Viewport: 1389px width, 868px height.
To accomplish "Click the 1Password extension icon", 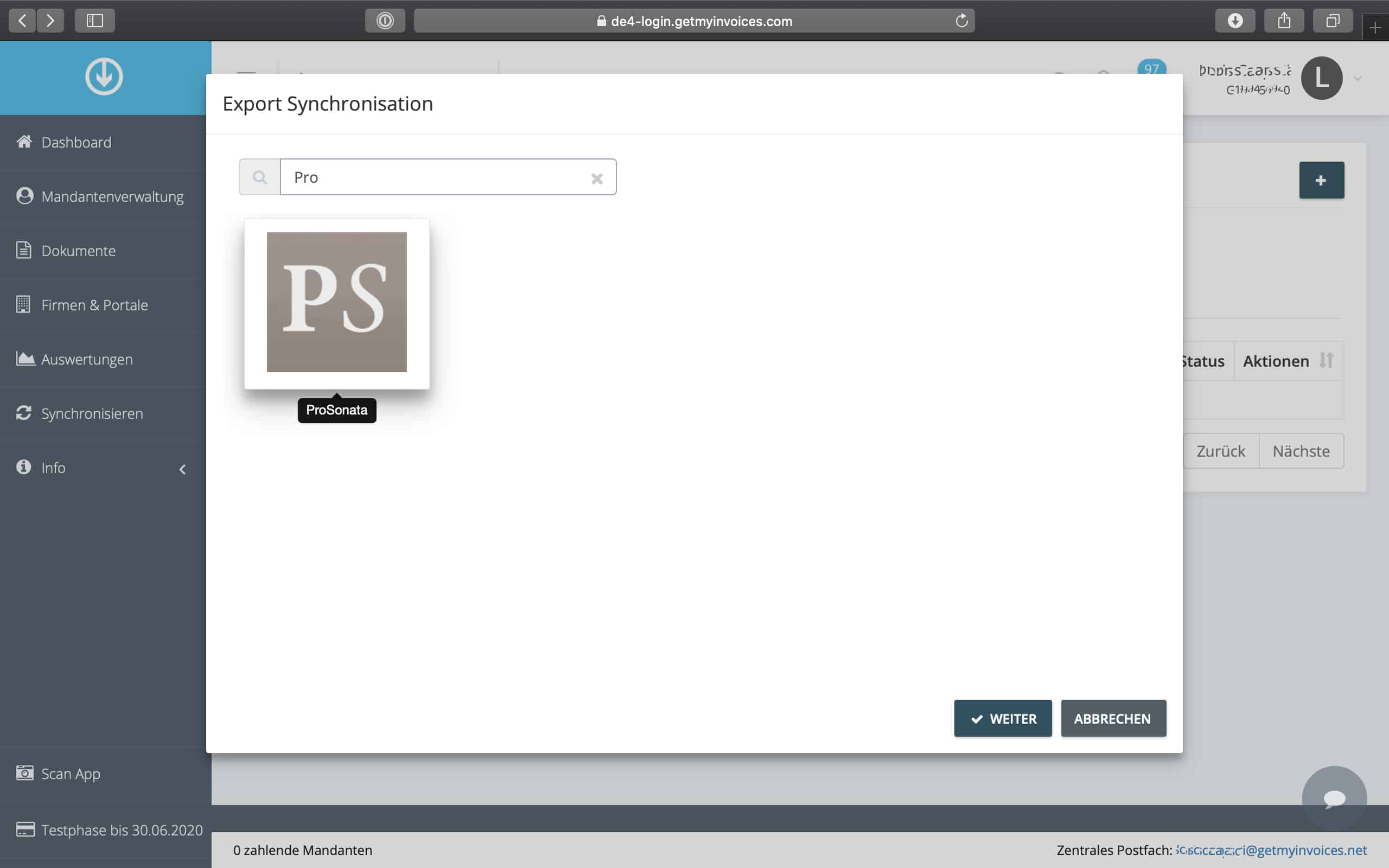I will tap(385, 21).
